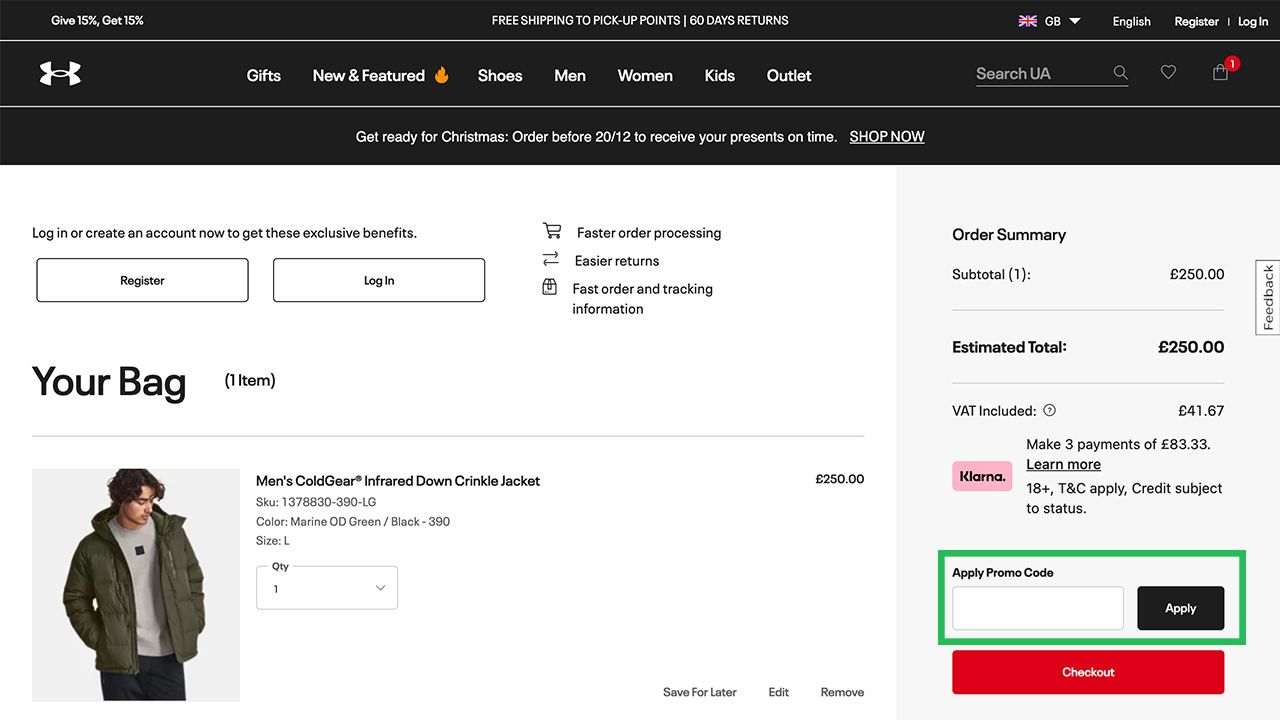Click the fire icon beside New & Featured
This screenshot has height=720, width=1280.
(441, 75)
